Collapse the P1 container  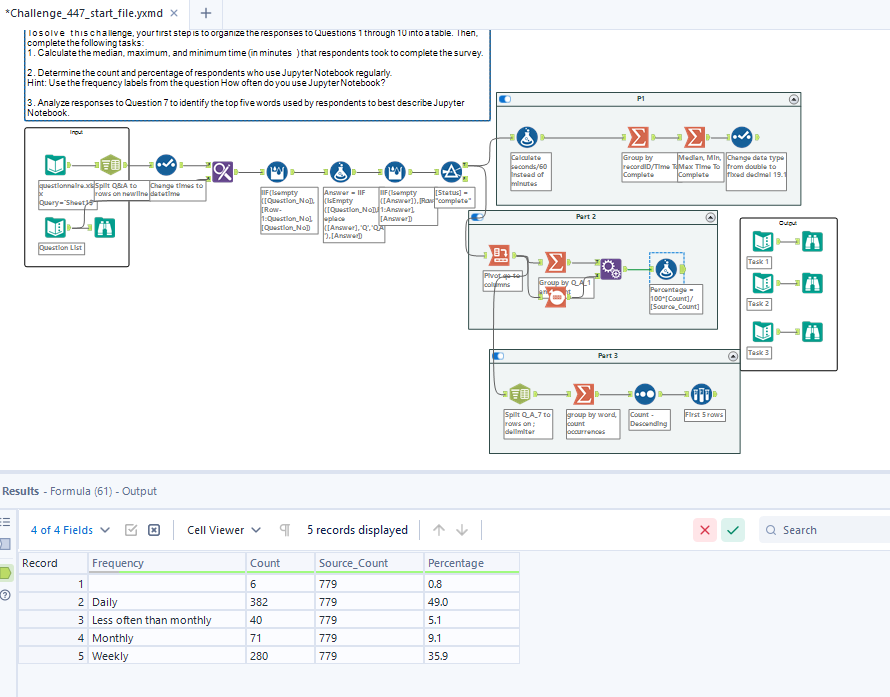[x=794, y=99]
